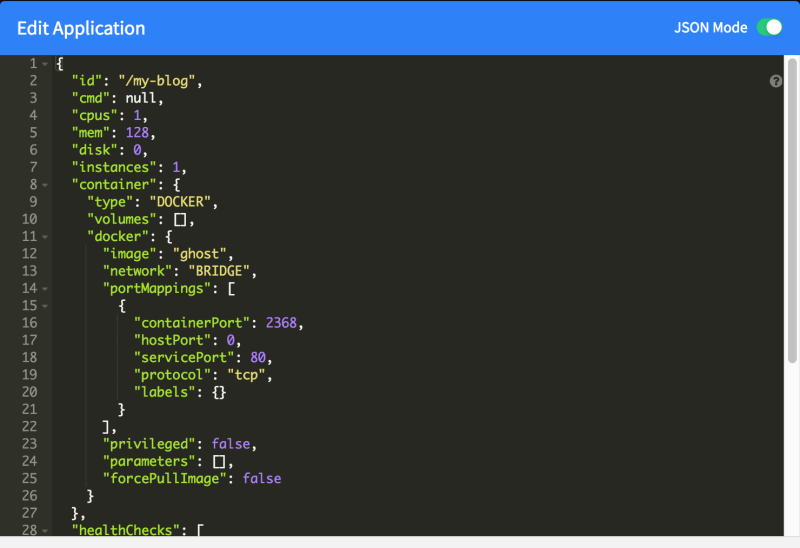
Task: Click the "volumes" key
Action: tap(121, 219)
